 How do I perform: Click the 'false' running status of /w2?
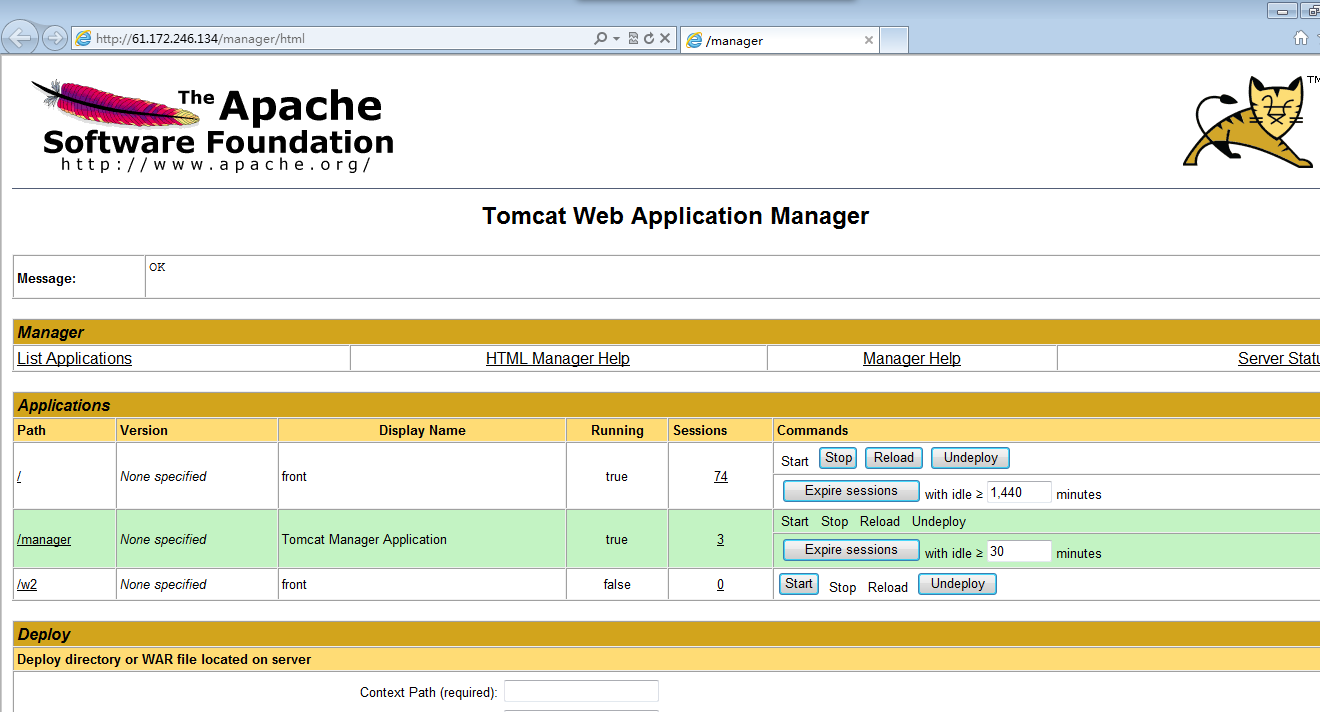coord(617,584)
